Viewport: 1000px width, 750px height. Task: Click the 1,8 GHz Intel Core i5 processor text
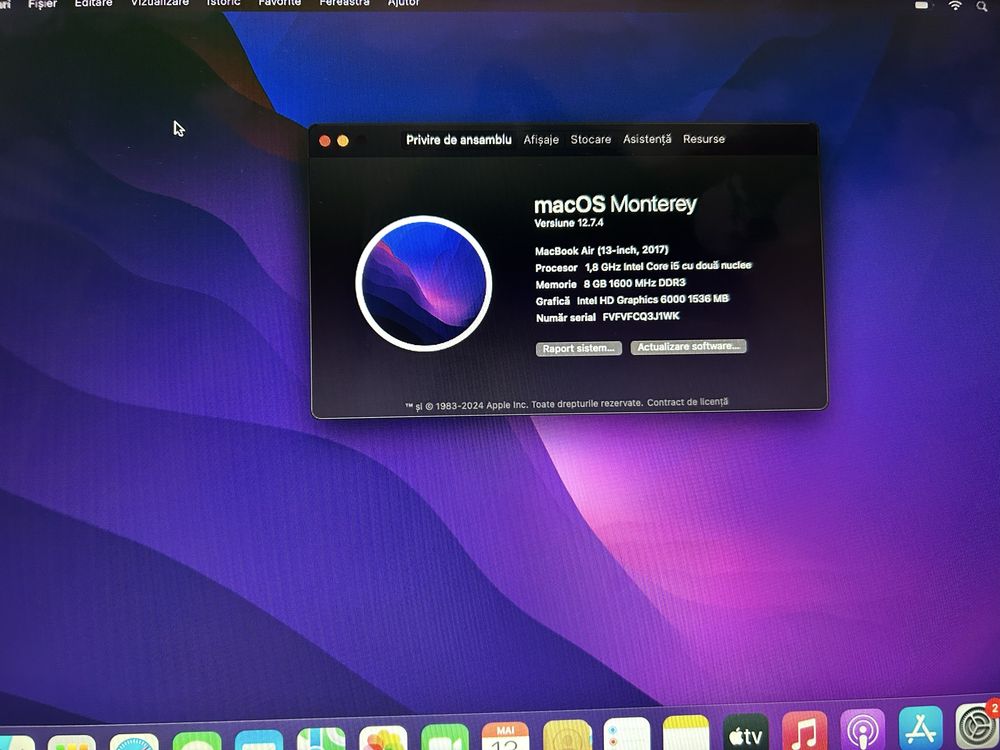coord(668,266)
